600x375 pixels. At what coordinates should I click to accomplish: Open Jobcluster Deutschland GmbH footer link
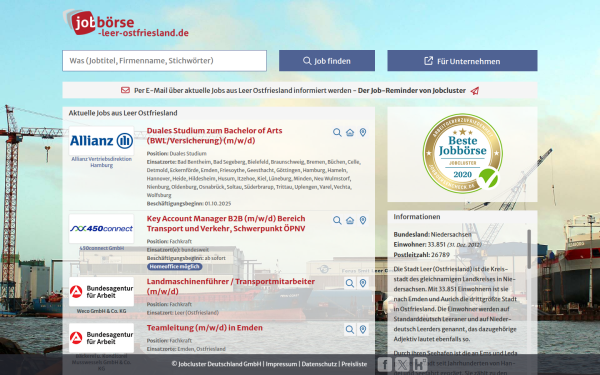(x=217, y=364)
